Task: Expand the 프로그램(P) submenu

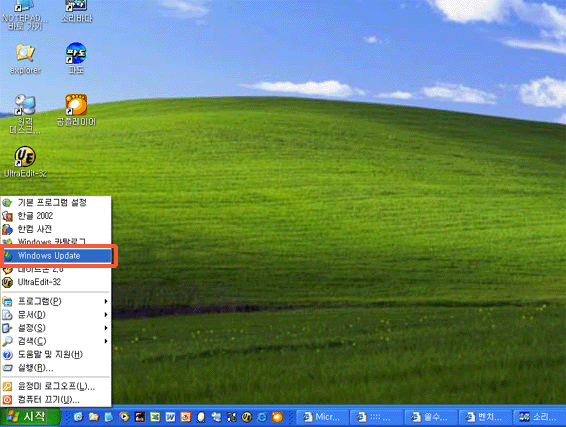Action: [56, 301]
